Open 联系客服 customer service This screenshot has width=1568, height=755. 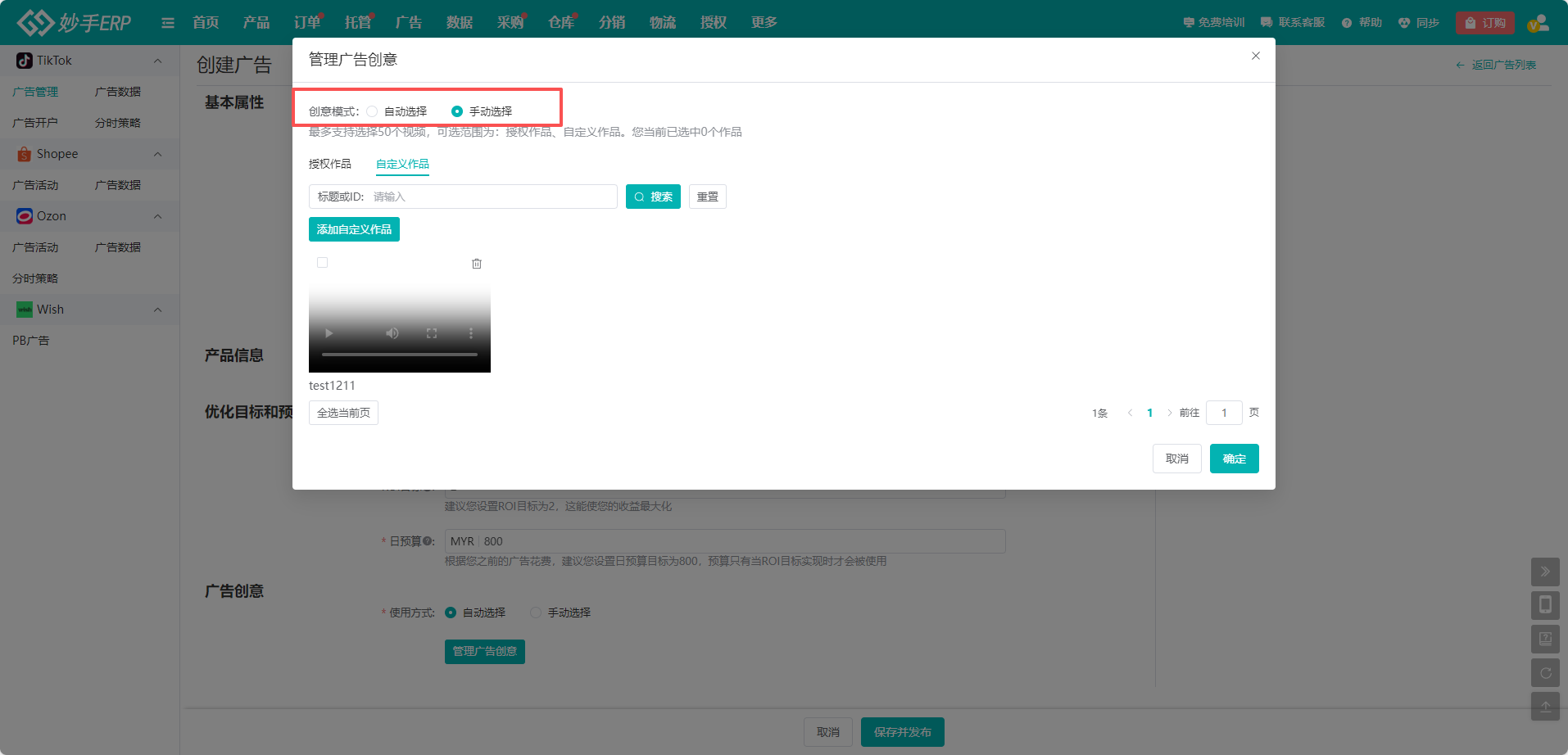(x=1293, y=23)
